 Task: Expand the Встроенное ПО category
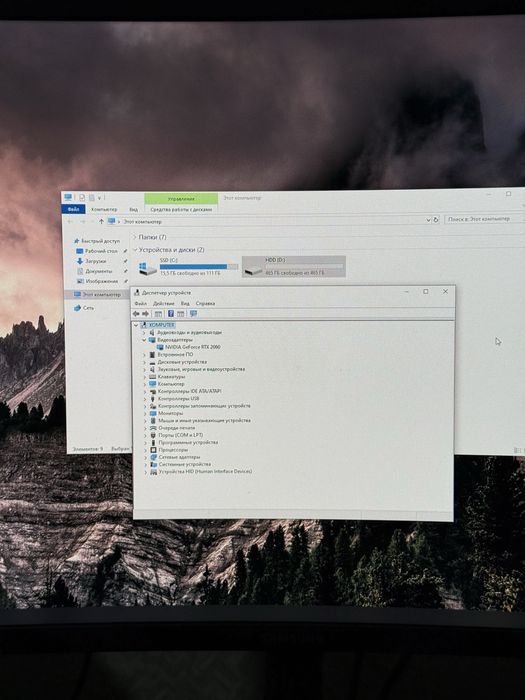click(144, 355)
